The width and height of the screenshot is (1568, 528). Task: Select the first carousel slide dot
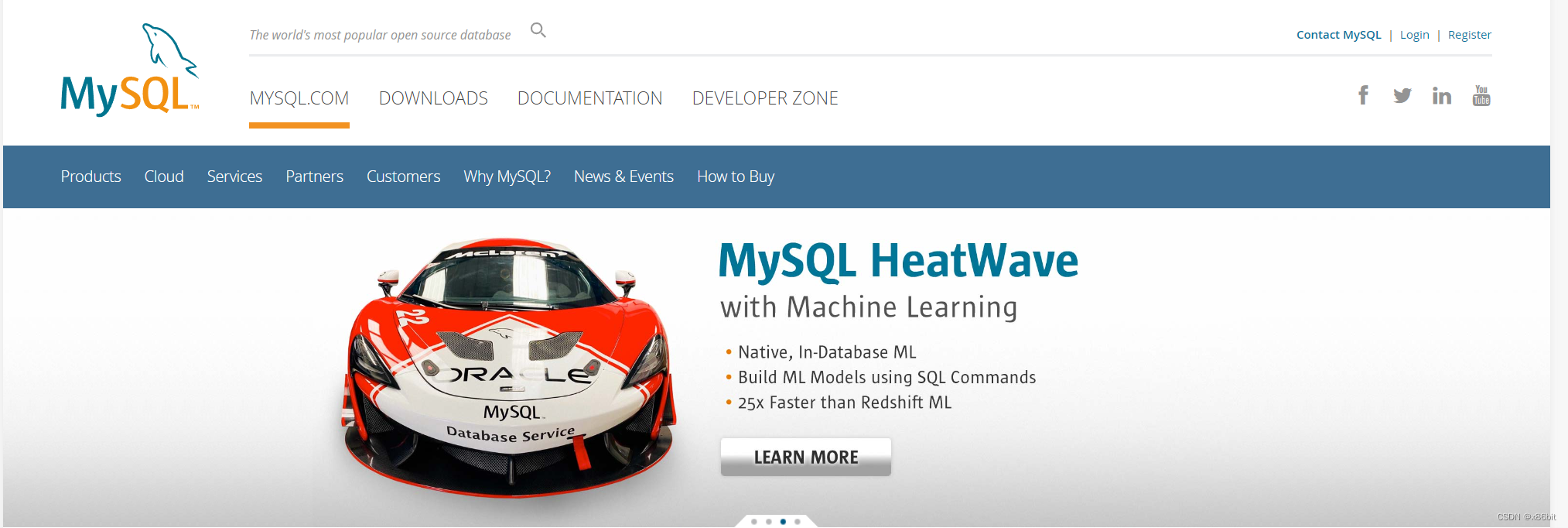point(754,522)
